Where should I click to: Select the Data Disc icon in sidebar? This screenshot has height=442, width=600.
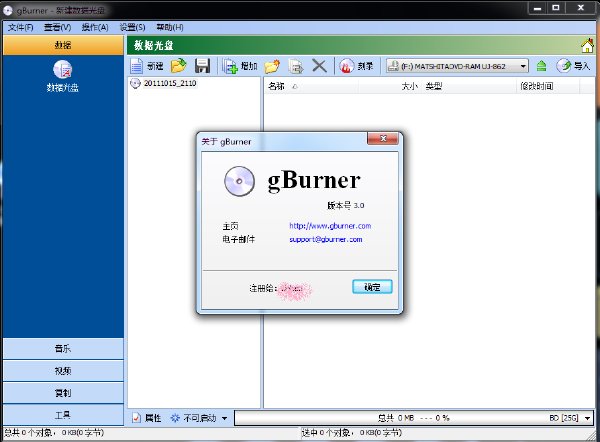62,70
